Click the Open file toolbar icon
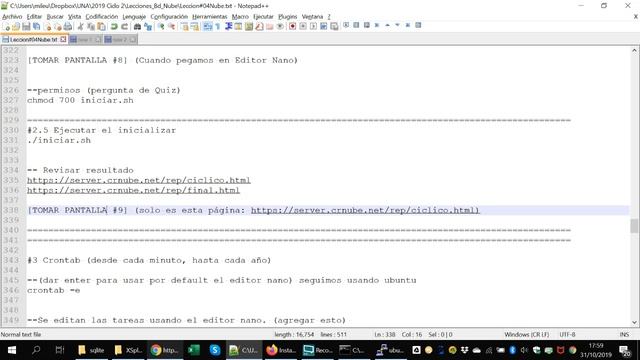 16,27
